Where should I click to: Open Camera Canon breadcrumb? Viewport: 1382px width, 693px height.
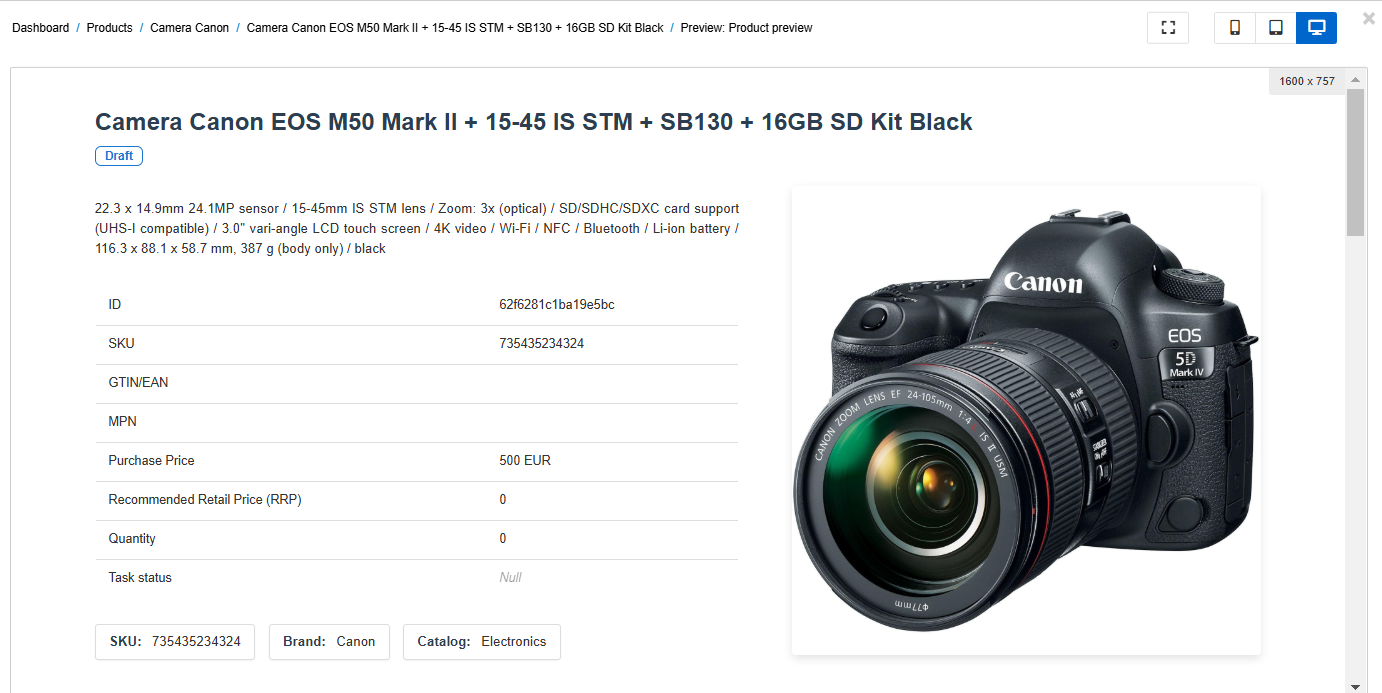pos(190,28)
